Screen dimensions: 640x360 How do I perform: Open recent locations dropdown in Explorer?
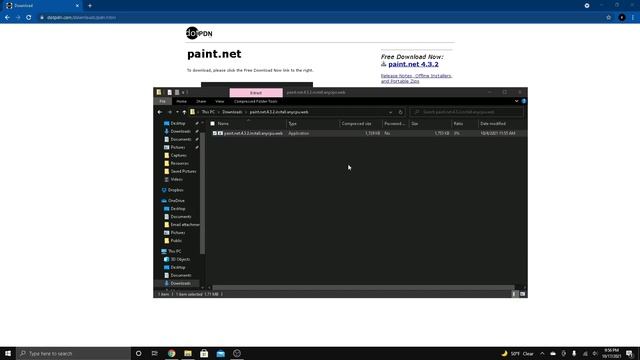(177, 112)
